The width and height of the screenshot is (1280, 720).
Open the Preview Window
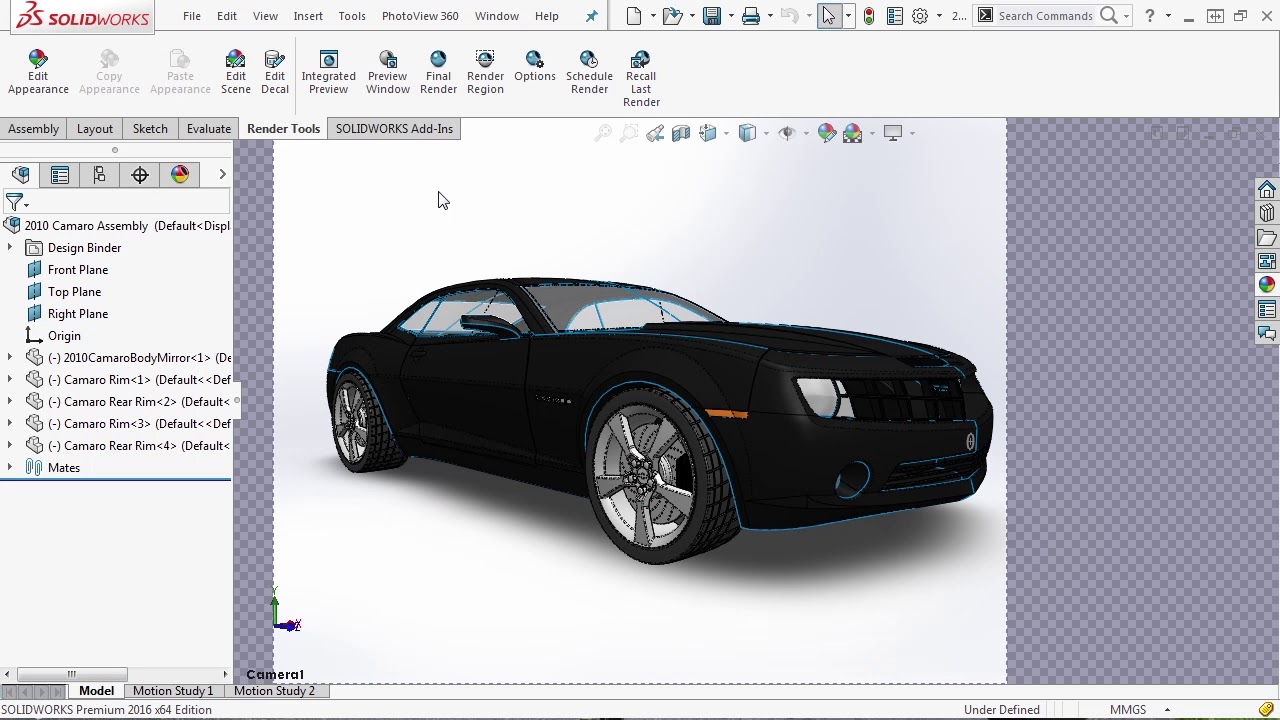tap(388, 73)
